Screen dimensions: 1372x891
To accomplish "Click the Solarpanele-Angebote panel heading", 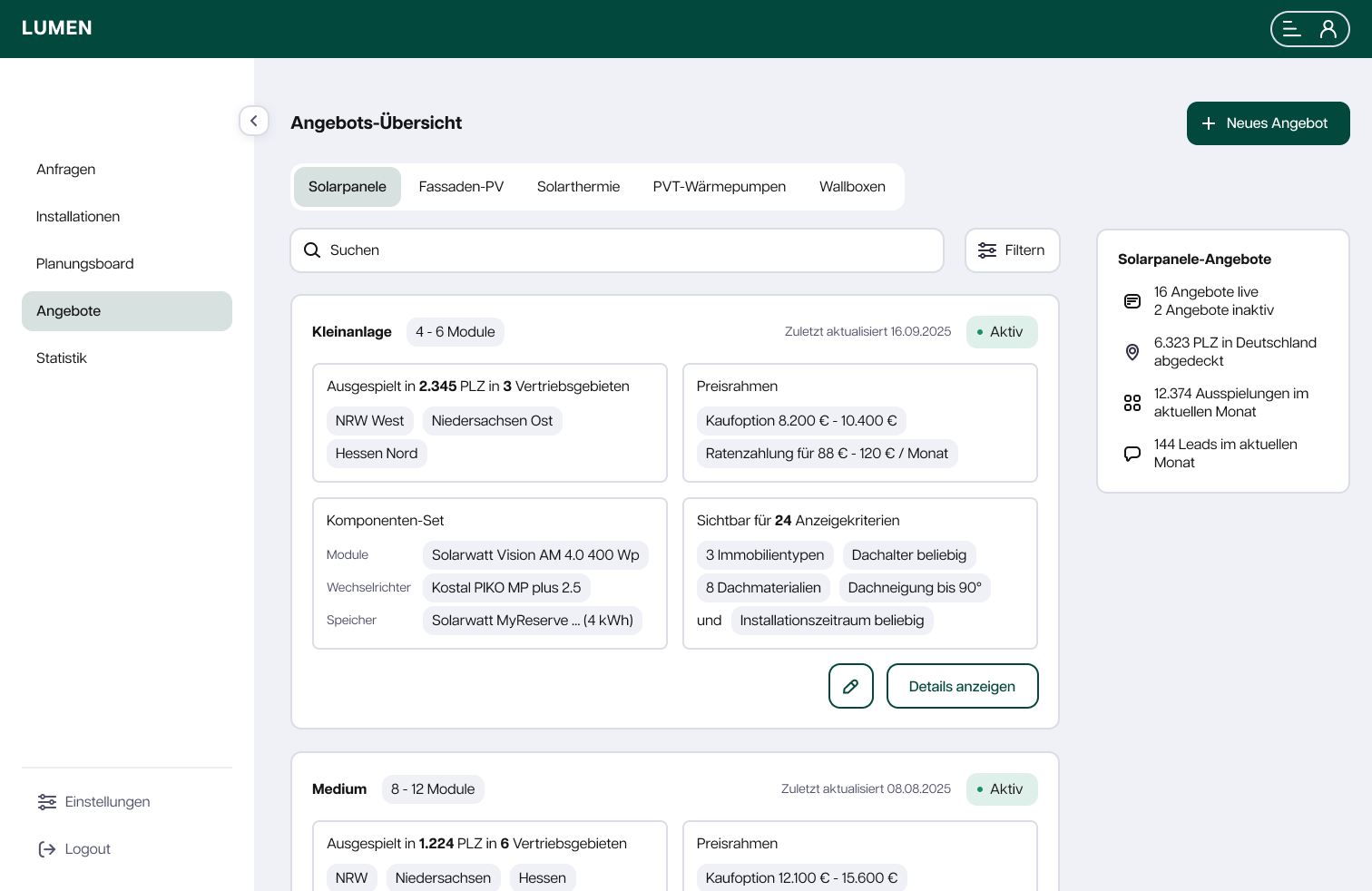I will tap(1194, 259).
